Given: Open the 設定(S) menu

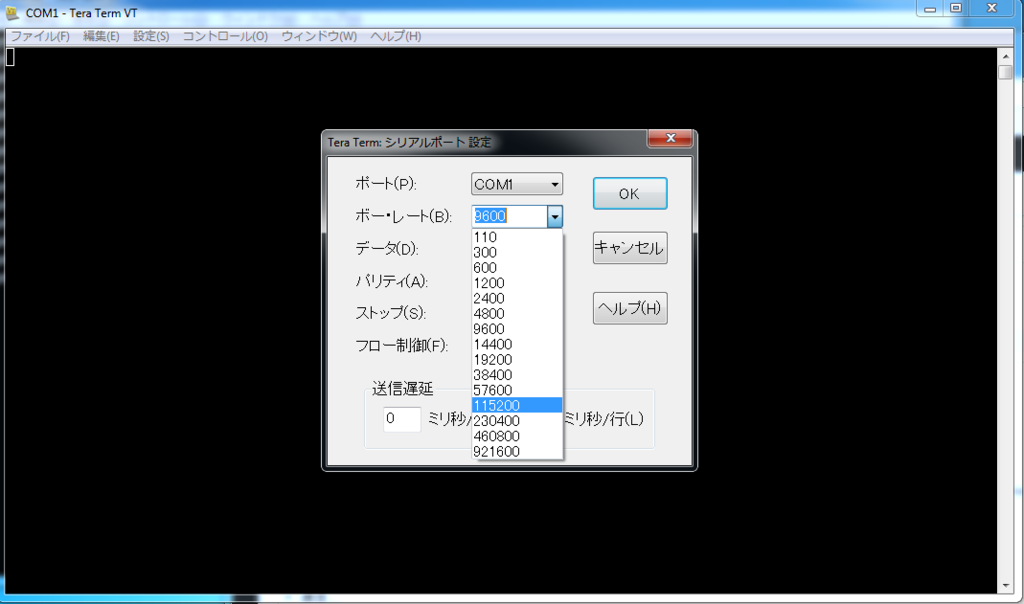Looking at the screenshot, I should click(x=151, y=36).
